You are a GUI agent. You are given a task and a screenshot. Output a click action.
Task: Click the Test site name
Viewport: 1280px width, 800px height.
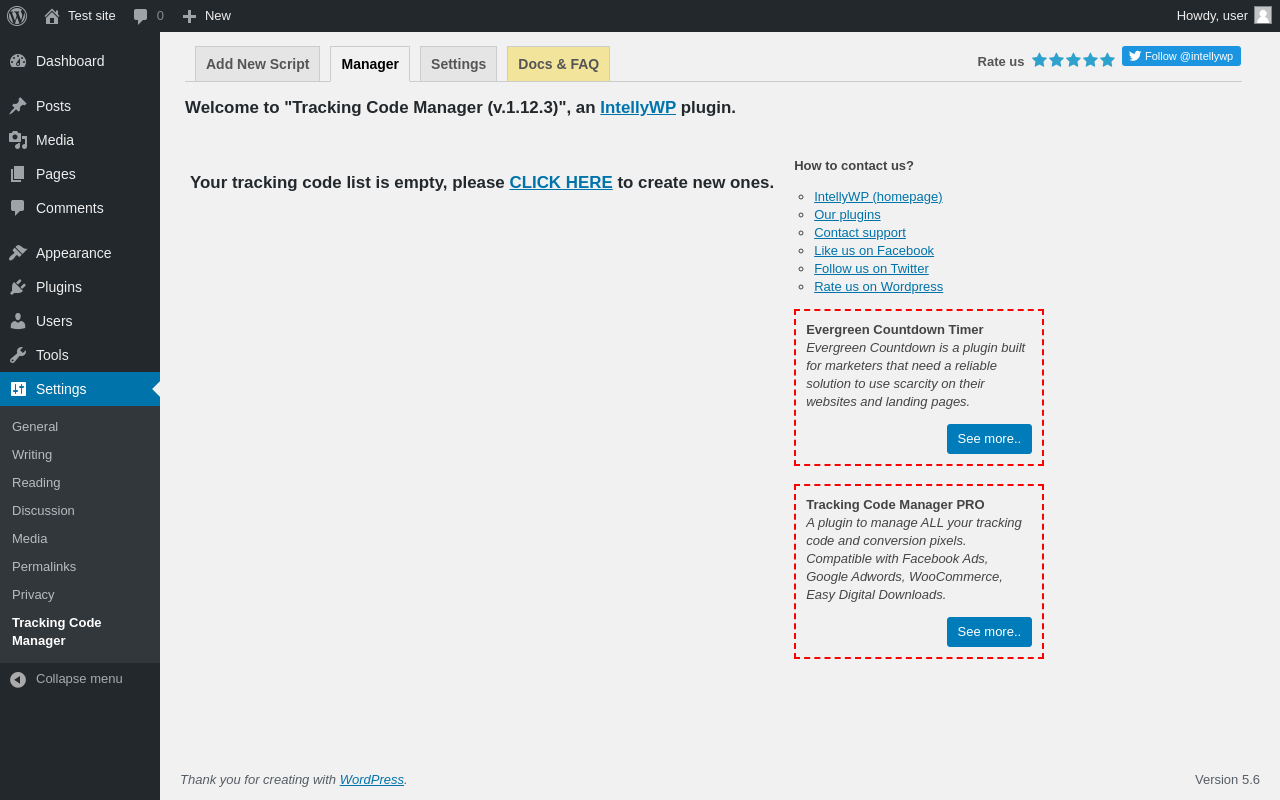[x=92, y=16]
